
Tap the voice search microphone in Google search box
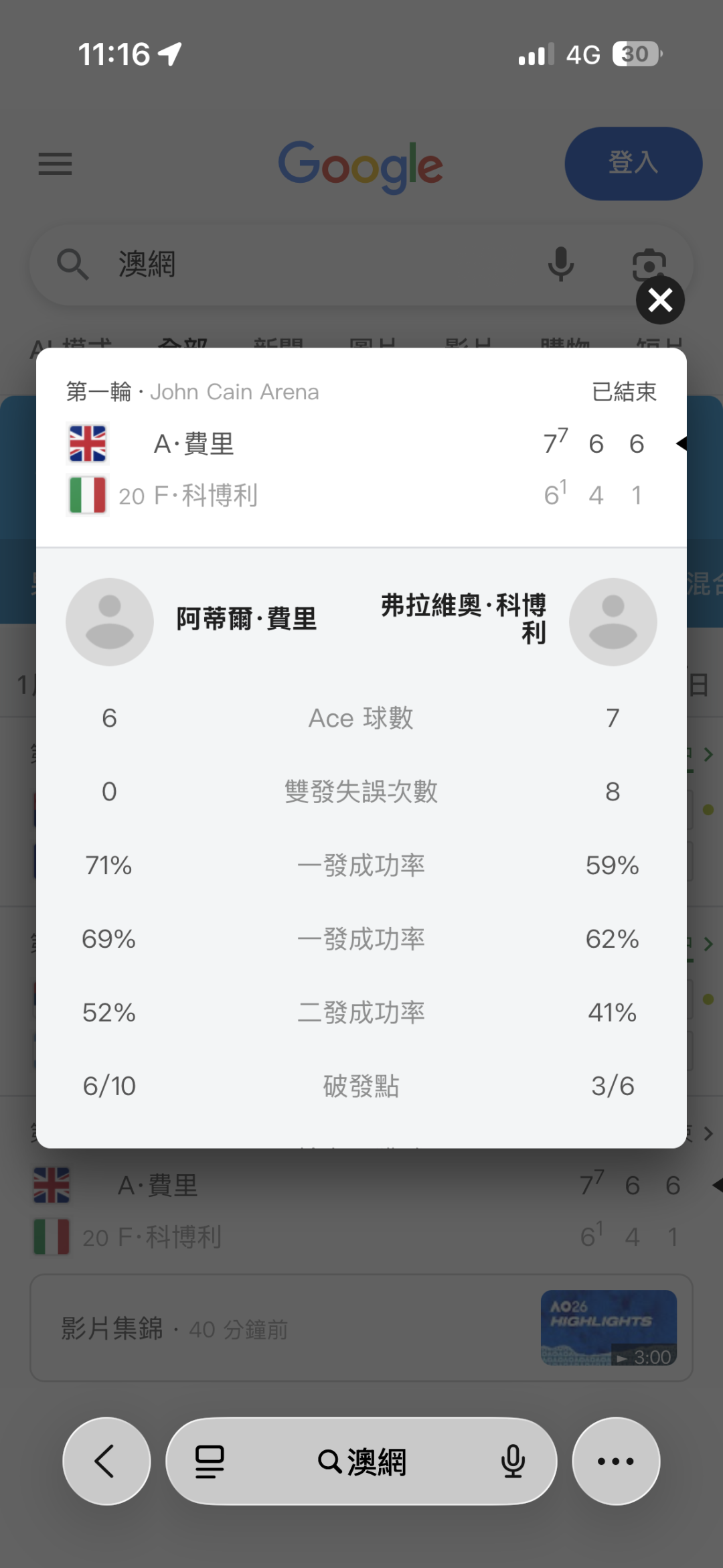click(x=560, y=264)
